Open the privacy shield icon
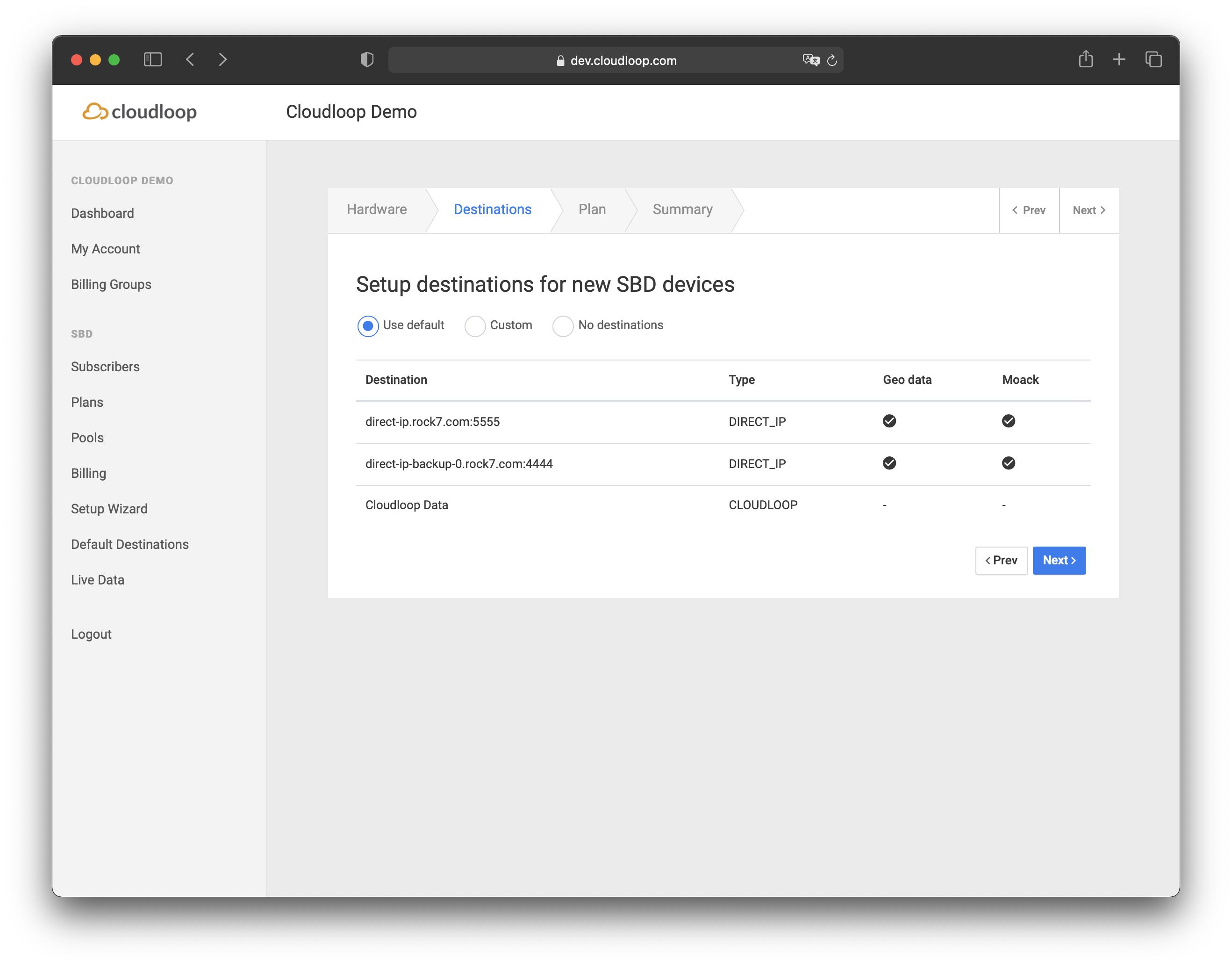Viewport: 1232px width, 966px height. 367,59
